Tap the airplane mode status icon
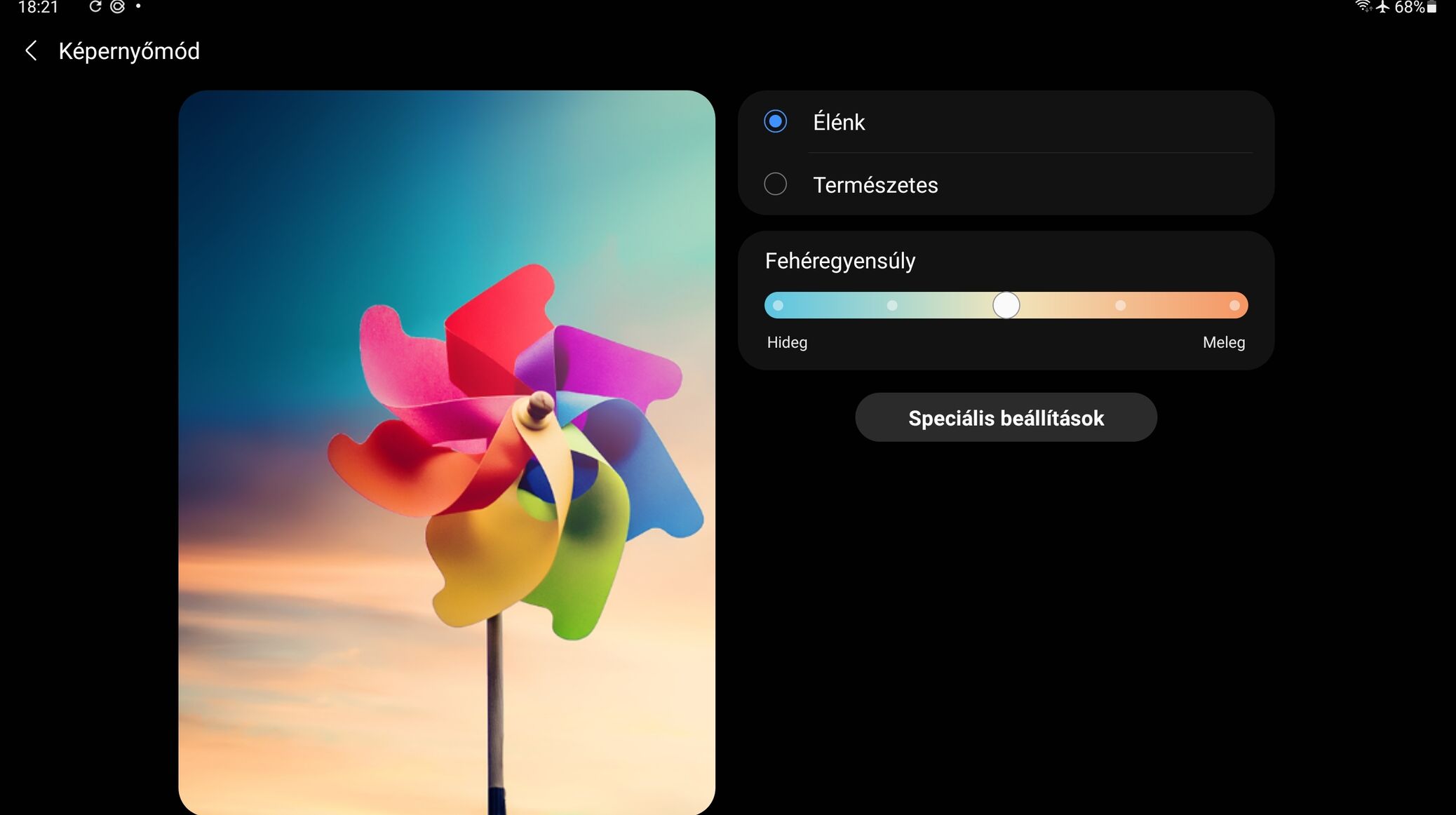Image resolution: width=1456 pixels, height=815 pixels. coord(1382,7)
